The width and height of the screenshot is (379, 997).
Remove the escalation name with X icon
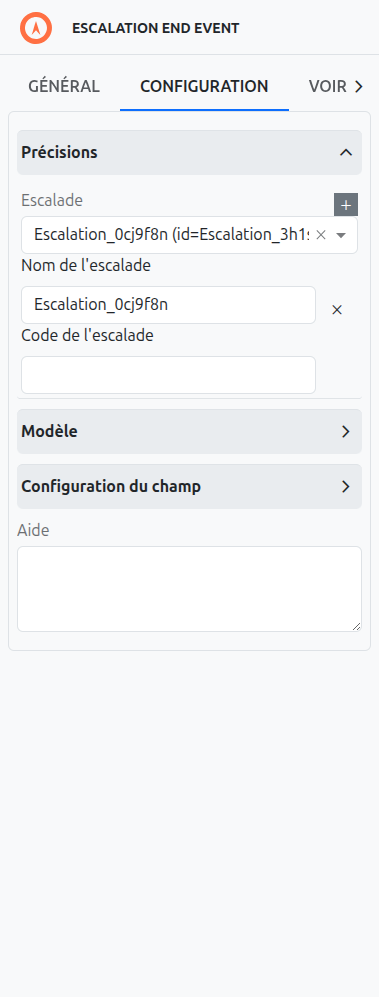(338, 310)
